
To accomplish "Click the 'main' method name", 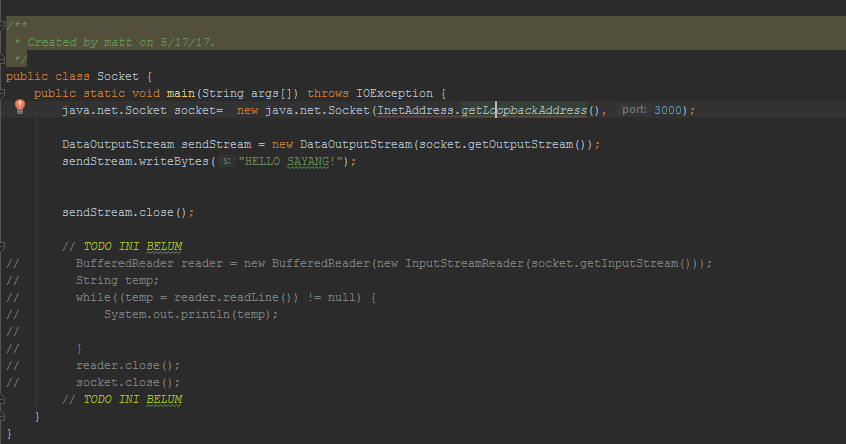I will (x=181, y=93).
